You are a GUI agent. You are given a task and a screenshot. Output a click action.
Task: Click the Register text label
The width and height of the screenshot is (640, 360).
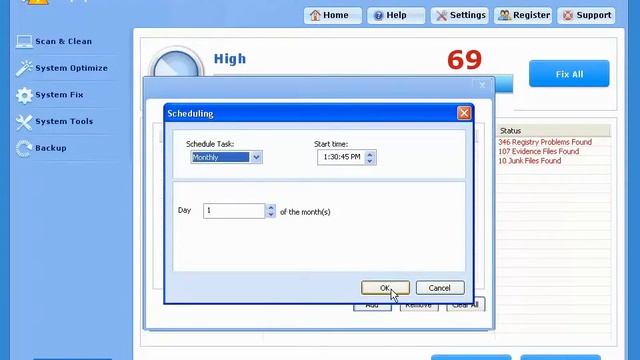pyautogui.click(x=531, y=15)
